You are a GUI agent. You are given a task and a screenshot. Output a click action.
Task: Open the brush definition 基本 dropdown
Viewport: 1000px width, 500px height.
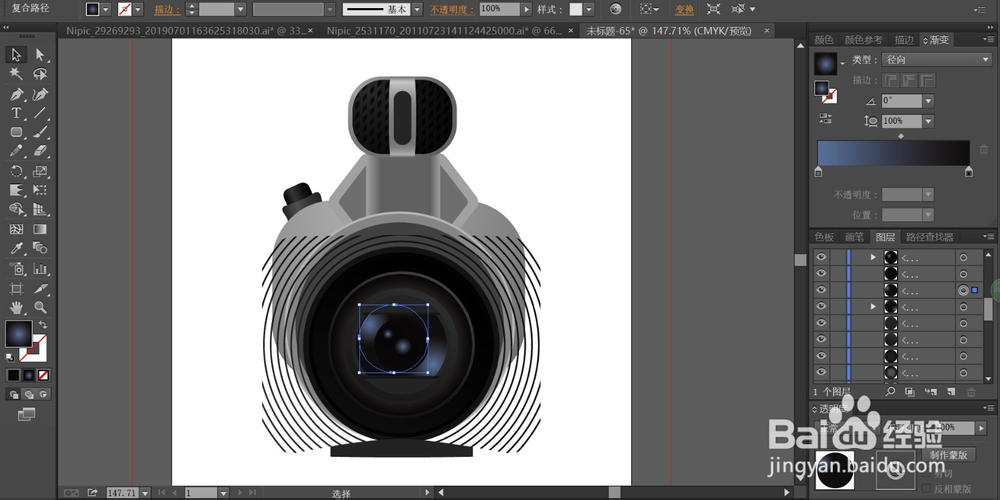(416, 10)
